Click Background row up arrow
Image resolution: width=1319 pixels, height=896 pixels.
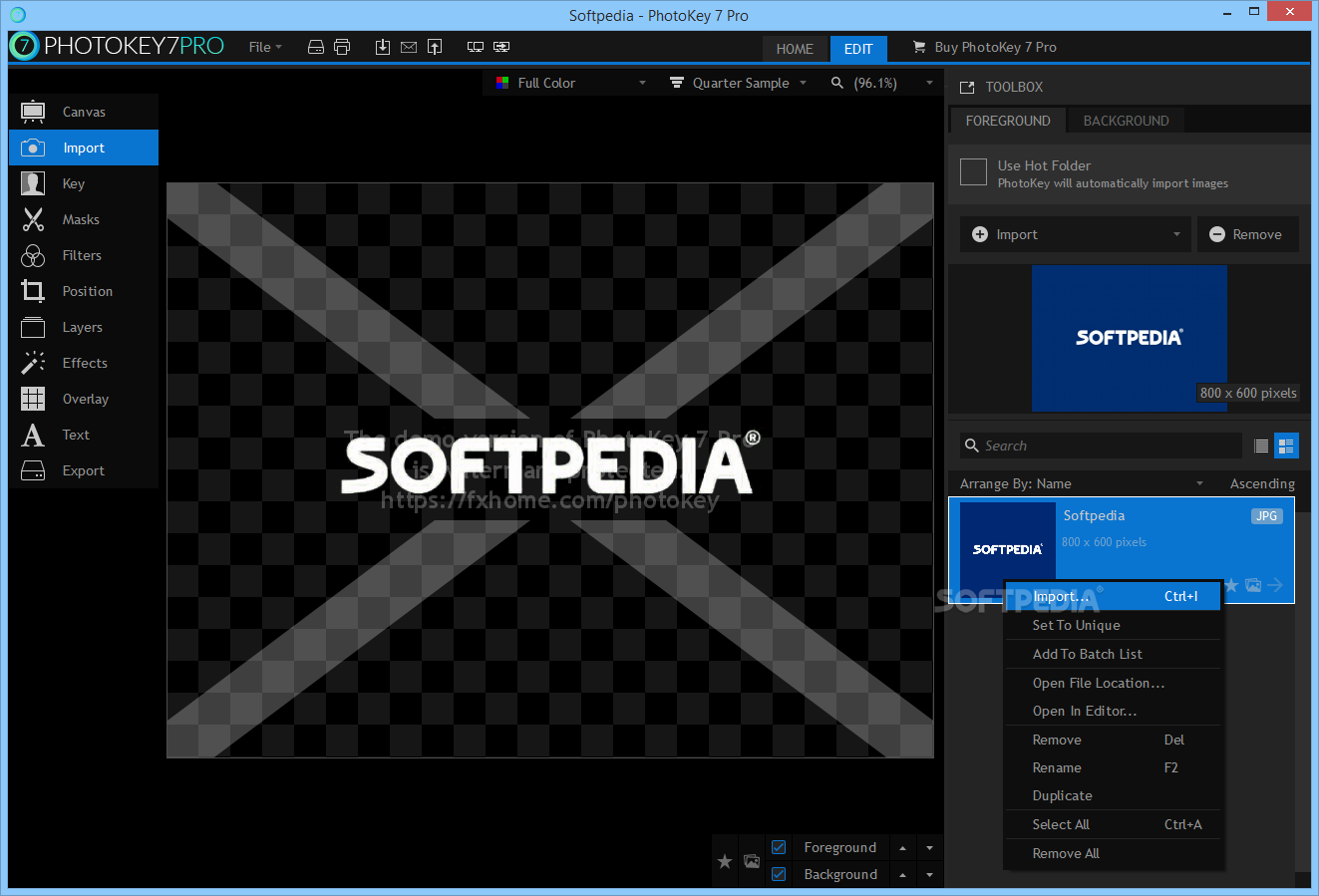point(902,875)
